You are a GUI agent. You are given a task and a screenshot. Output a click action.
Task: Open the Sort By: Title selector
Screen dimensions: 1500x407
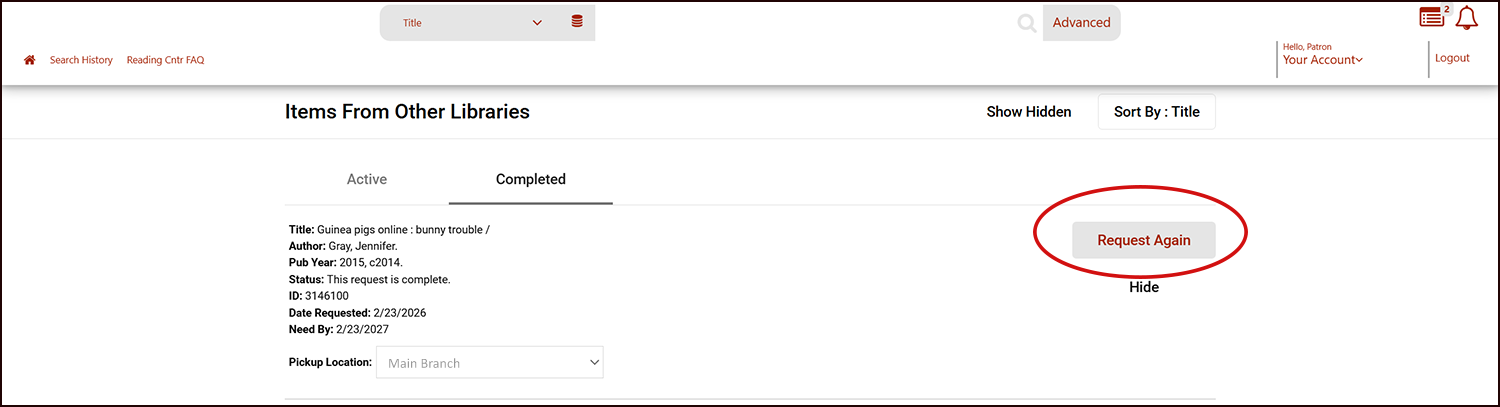click(1156, 112)
